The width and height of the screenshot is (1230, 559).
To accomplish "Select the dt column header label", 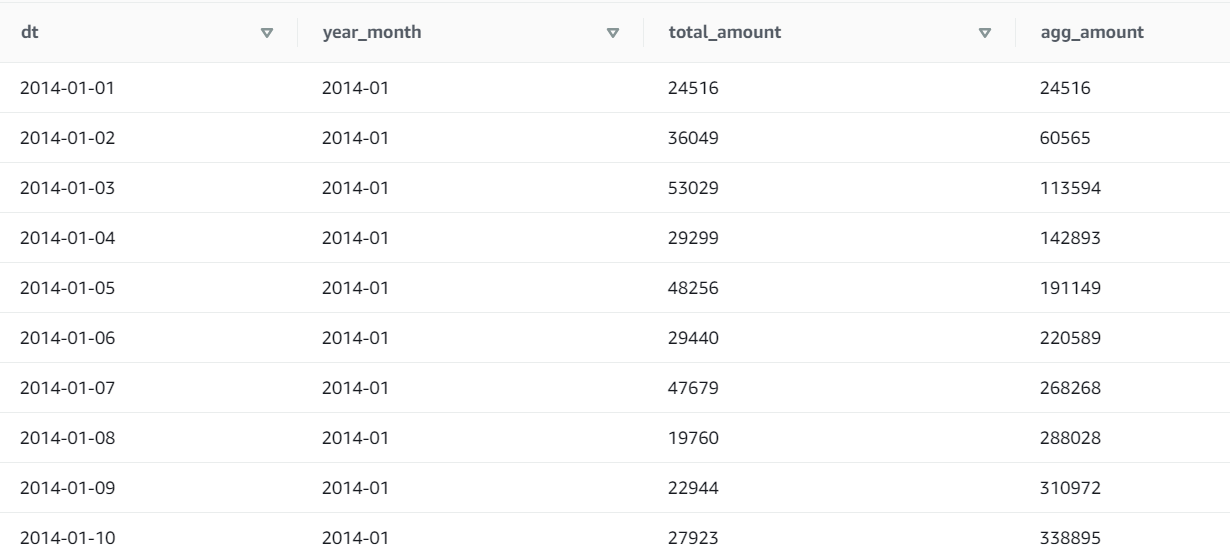I will (30, 33).
